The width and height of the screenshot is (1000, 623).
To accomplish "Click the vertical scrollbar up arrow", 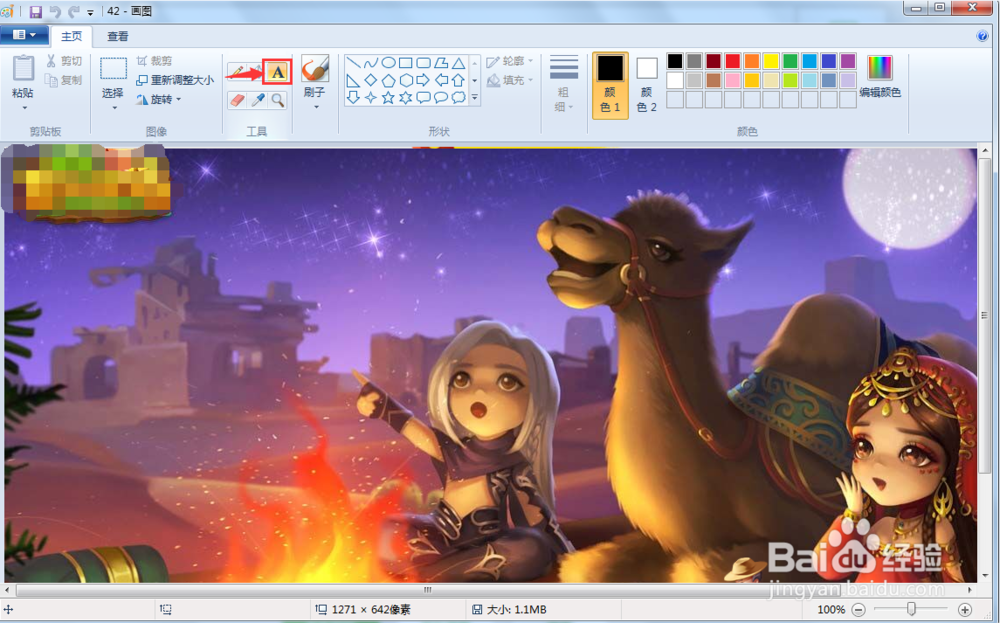I will click(x=985, y=152).
